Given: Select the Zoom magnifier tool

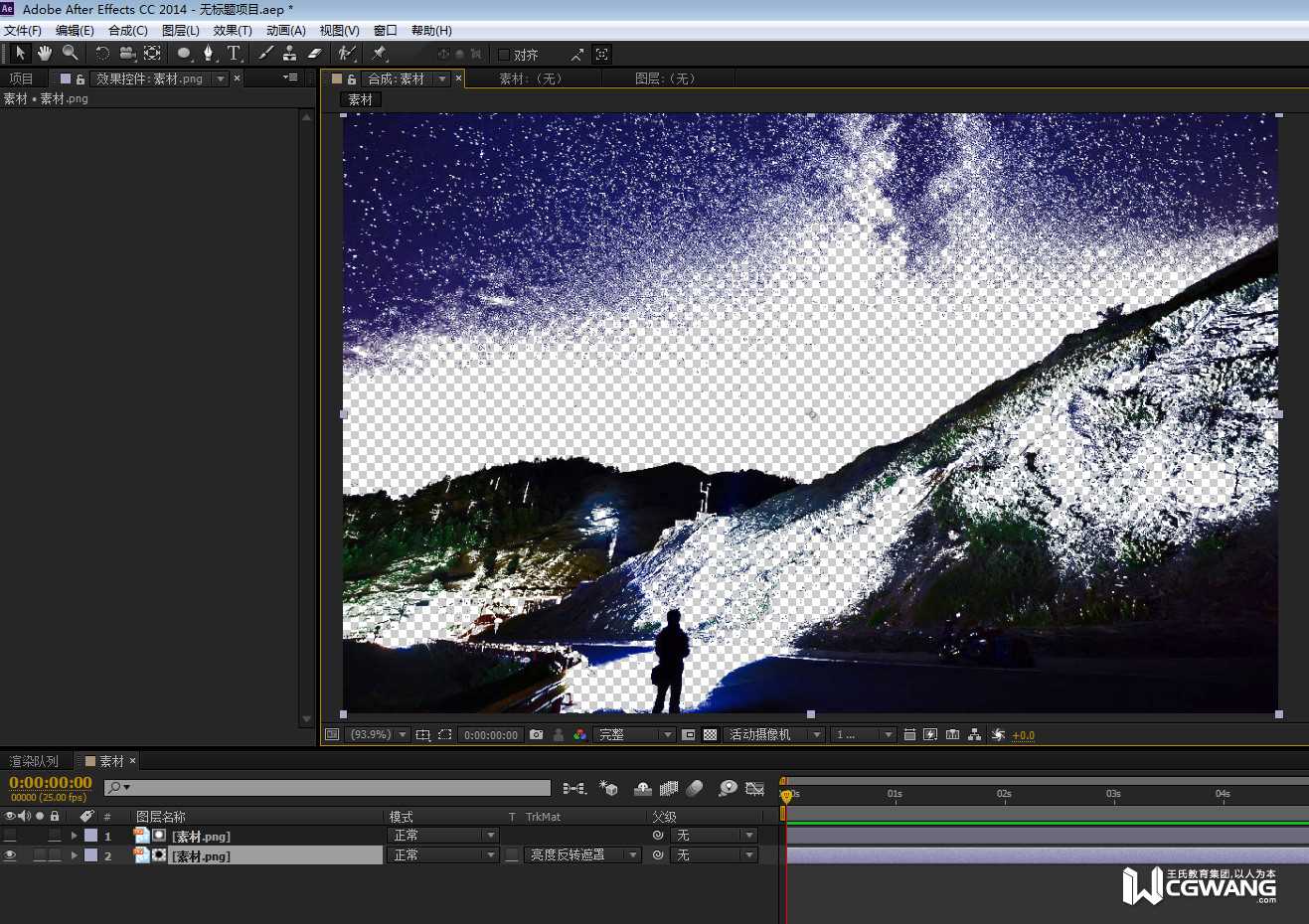Looking at the screenshot, I should point(70,54).
